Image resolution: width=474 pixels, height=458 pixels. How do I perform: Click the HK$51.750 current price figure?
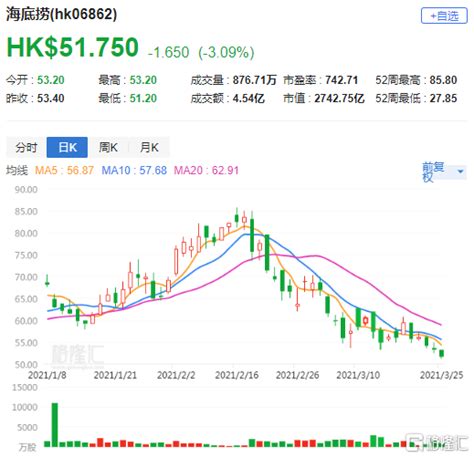click(x=72, y=47)
